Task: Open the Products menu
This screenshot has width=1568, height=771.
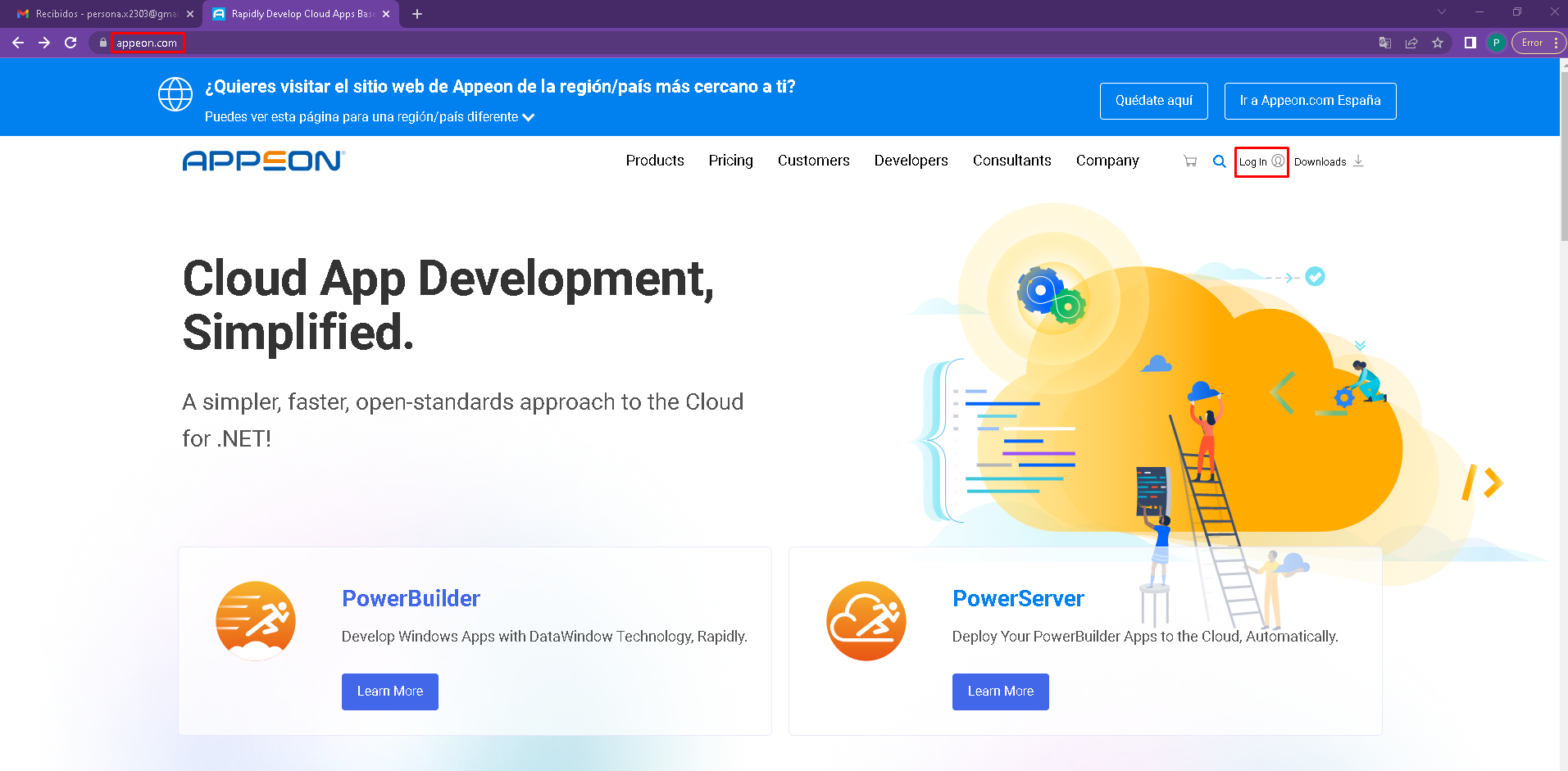Action: coord(654,161)
